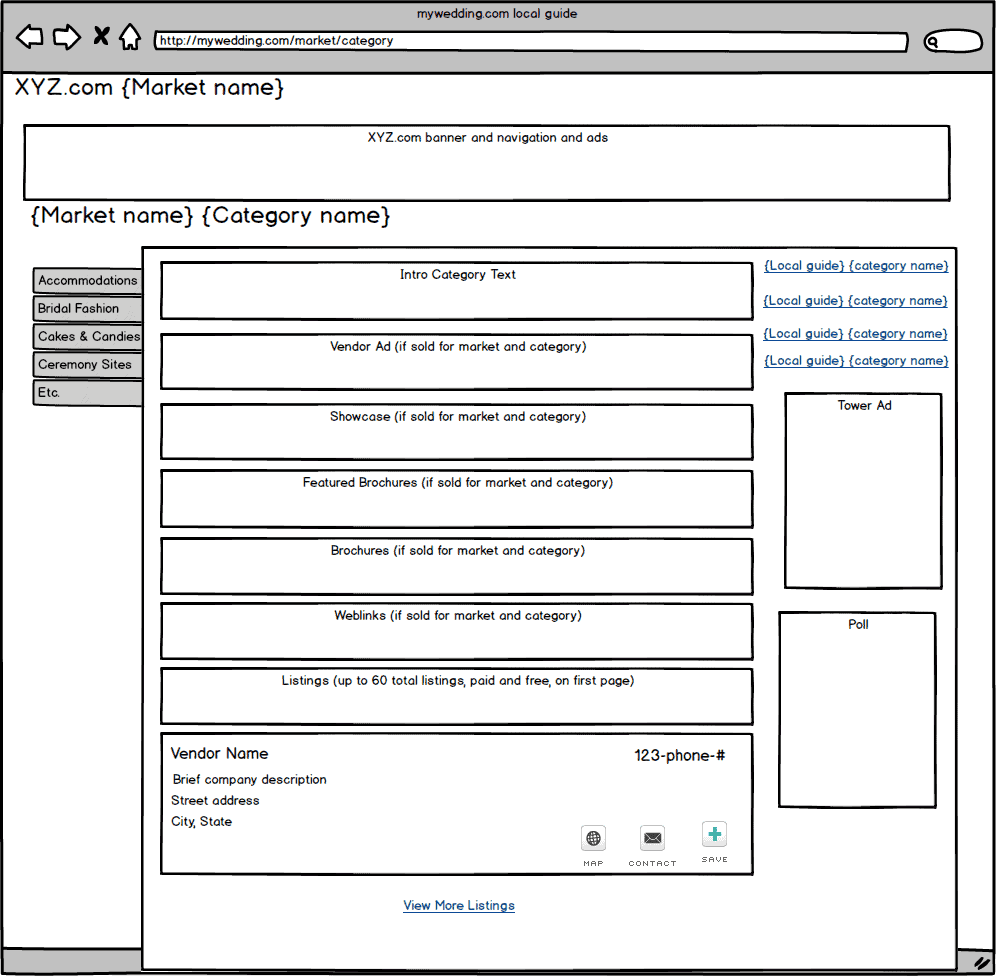Click the browser back arrow

point(30,38)
